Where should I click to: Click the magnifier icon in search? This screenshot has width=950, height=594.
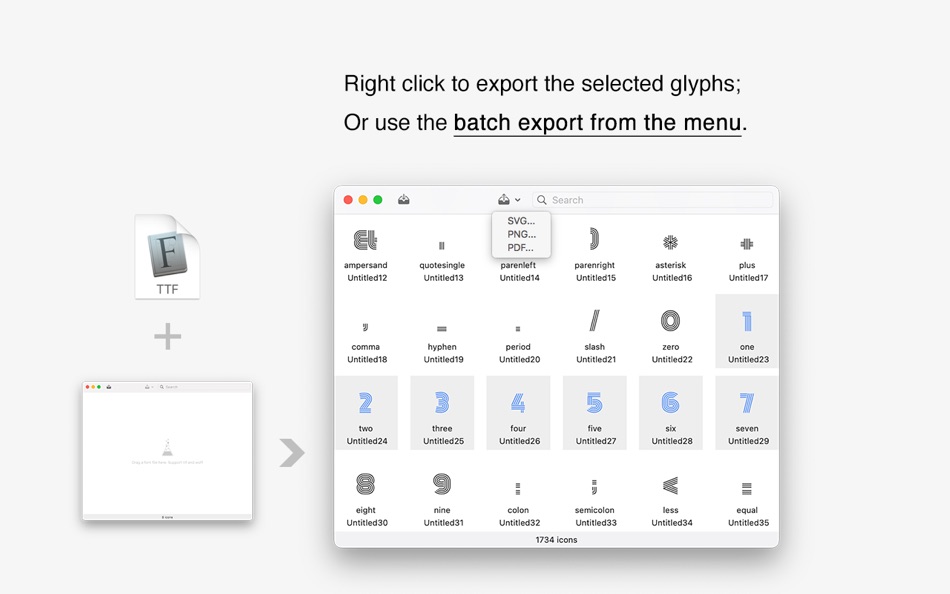click(542, 200)
